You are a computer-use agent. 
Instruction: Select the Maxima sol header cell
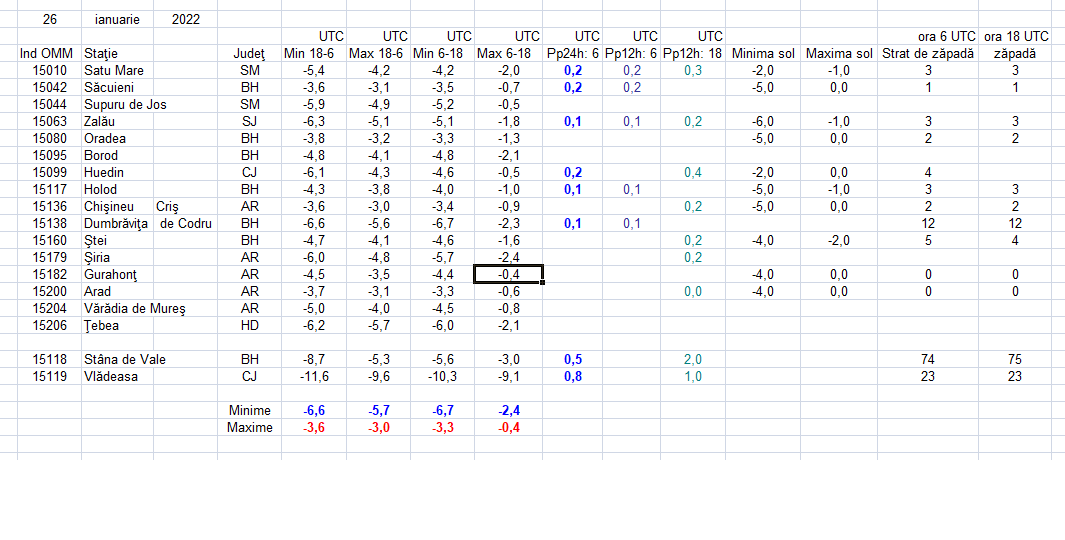click(x=839, y=54)
